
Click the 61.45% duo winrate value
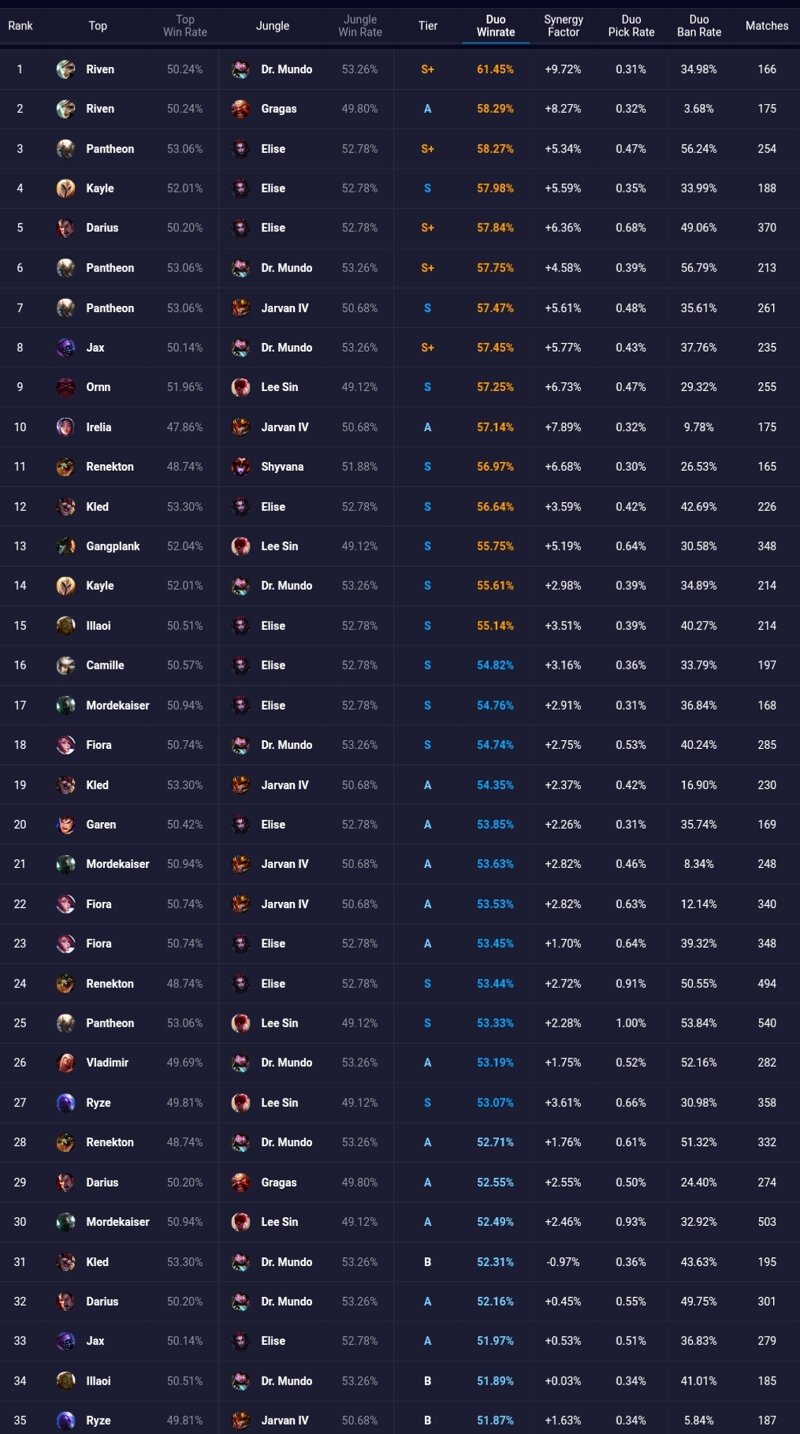pyautogui.click(x=496, y=69)
